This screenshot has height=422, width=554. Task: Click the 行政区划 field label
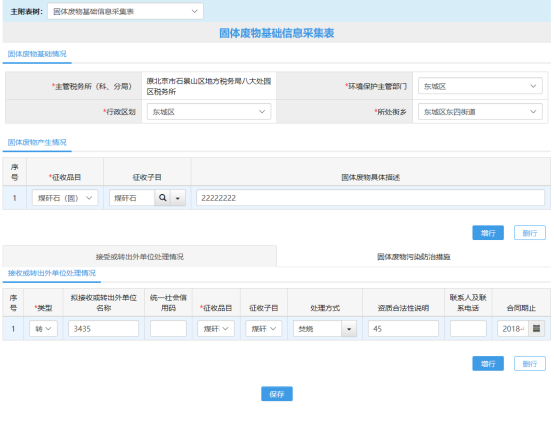coord(119,112)
